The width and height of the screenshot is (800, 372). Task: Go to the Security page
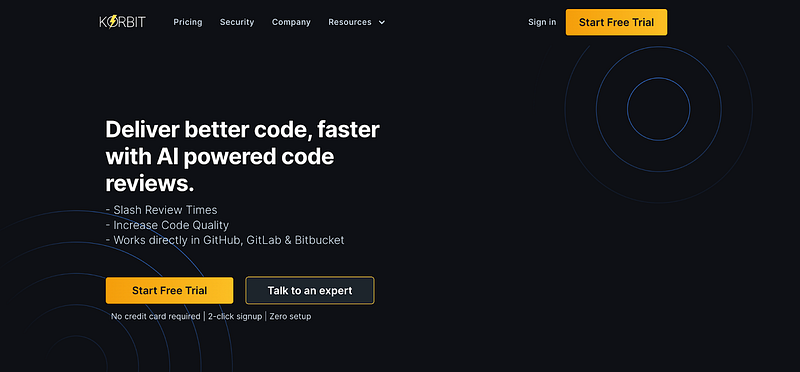pos(237,22)
